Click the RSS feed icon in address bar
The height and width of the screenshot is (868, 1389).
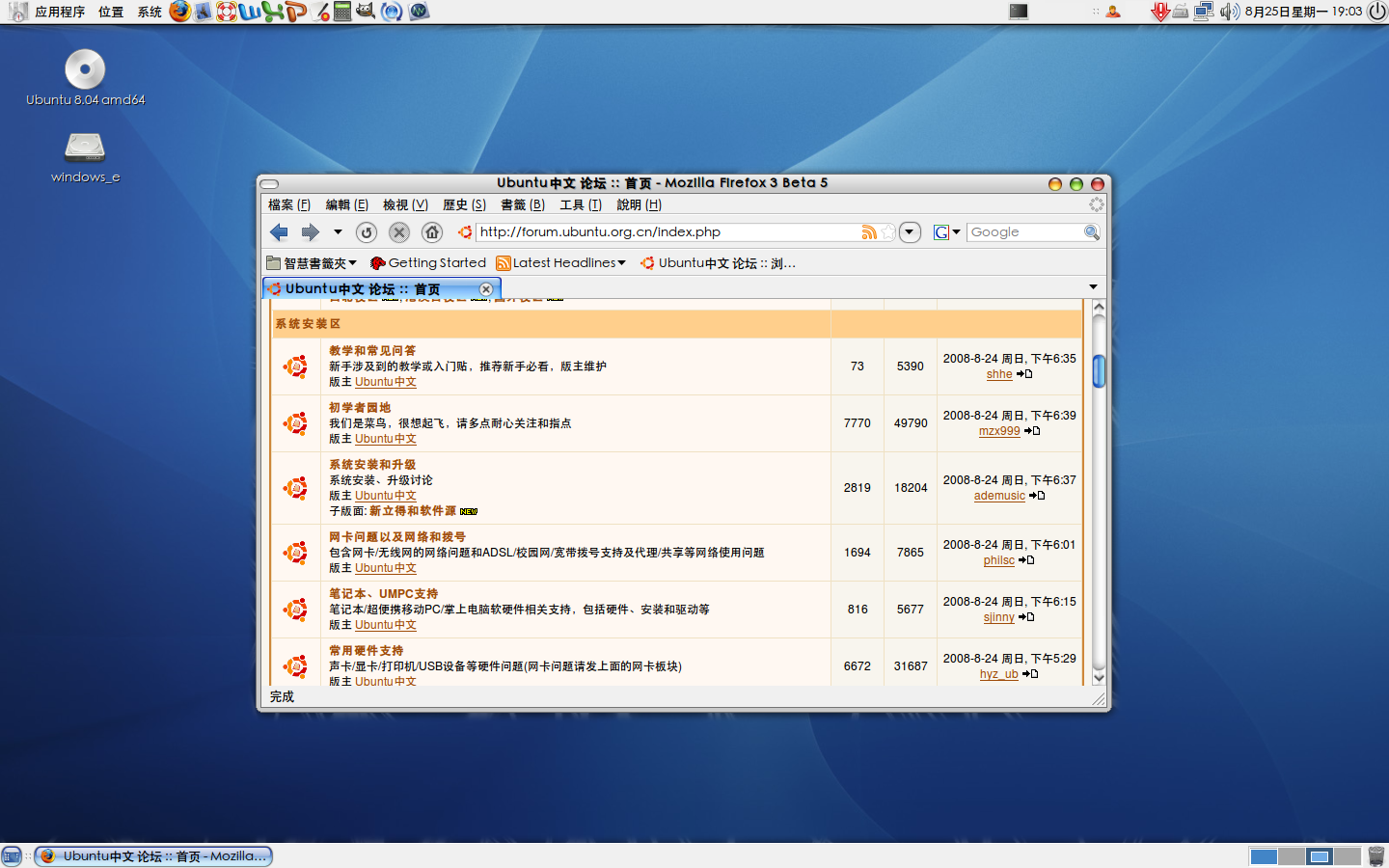click(x=869, y=232)
